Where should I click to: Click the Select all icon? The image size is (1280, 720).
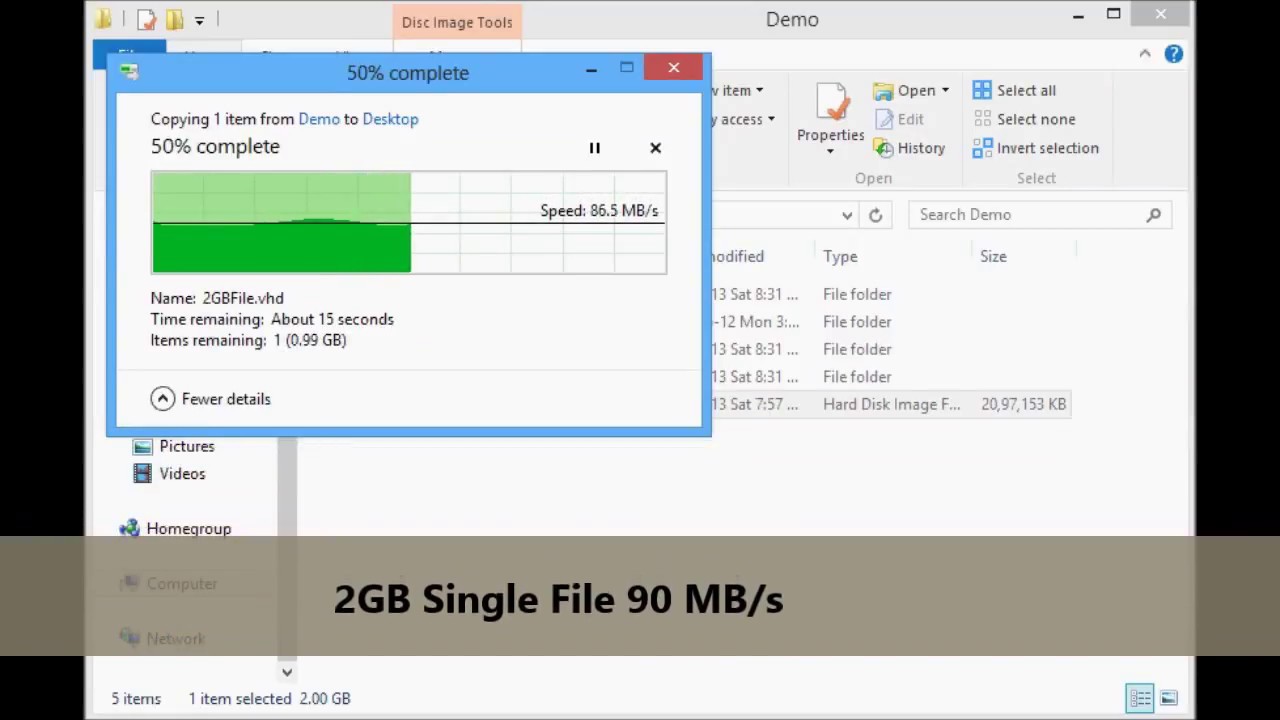982,90
